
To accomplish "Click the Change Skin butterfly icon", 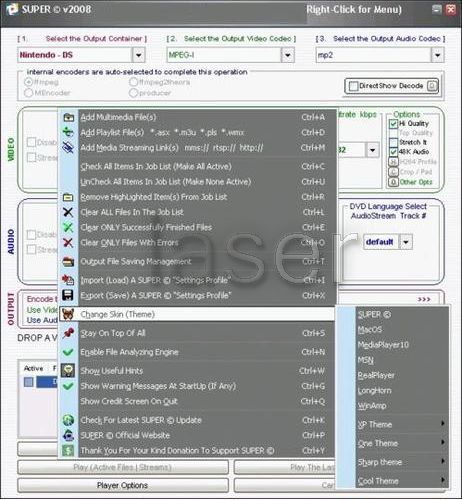I will click(x=68, y=314).
